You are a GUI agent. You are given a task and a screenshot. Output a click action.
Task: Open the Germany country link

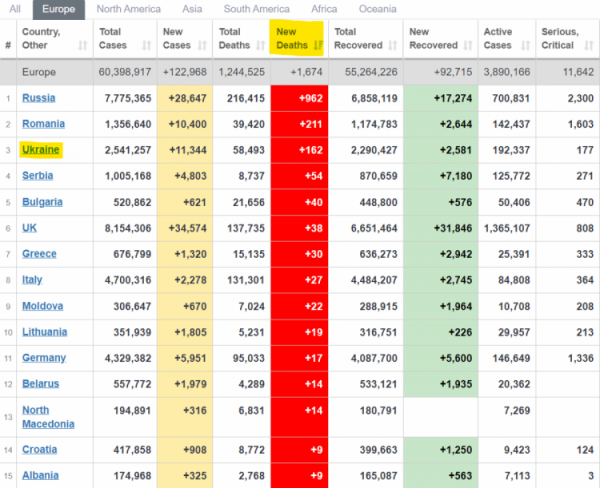(44, 358)
